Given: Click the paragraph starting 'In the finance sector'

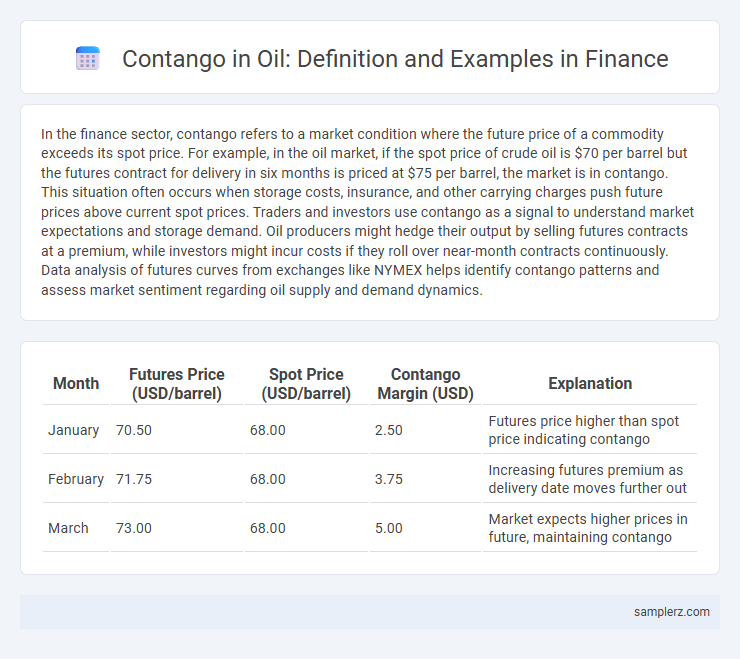Looking at the screenshot, I should (367, 212).
